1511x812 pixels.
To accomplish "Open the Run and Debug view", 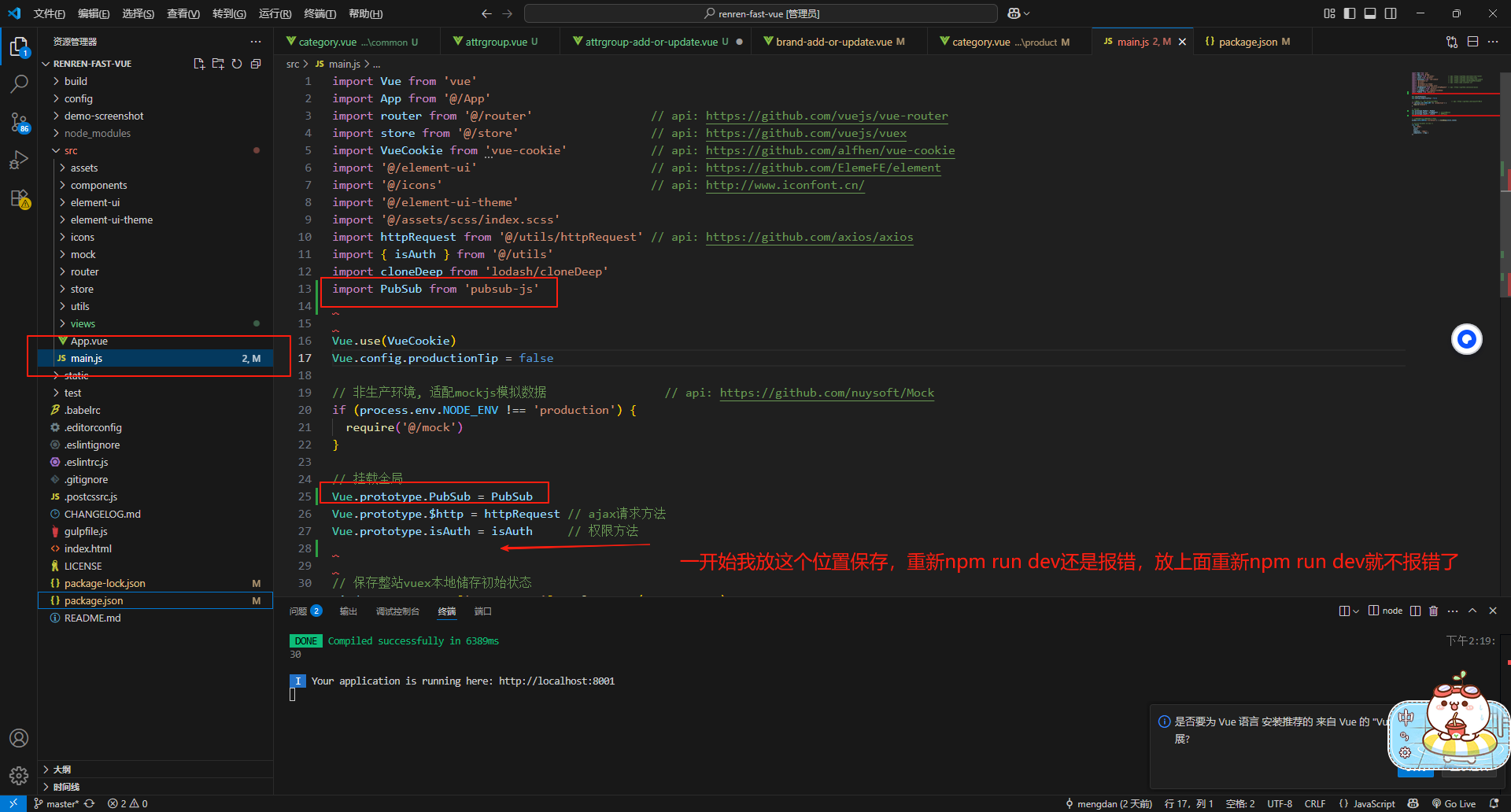I will (19, 160).
